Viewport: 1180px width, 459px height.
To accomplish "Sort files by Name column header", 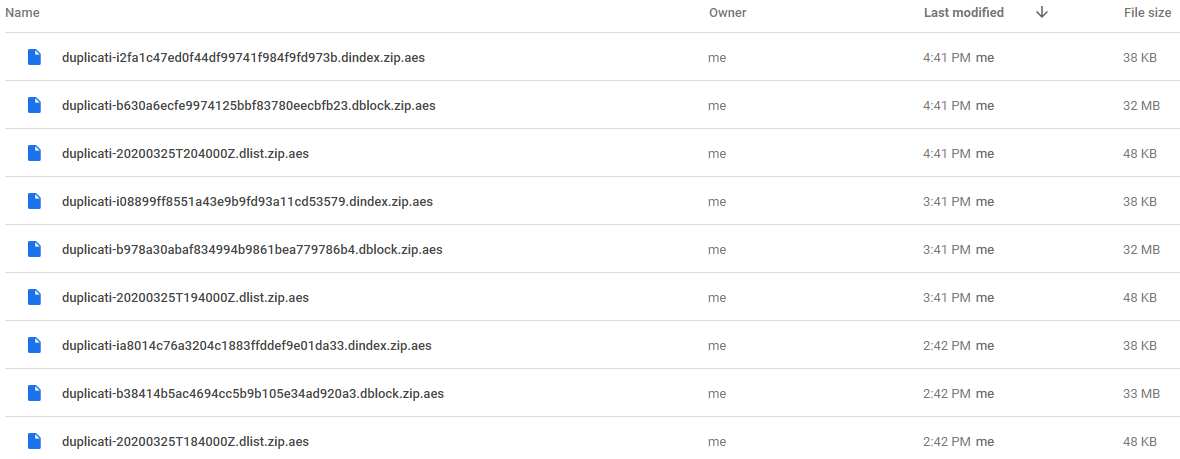I will pos(23,13).
